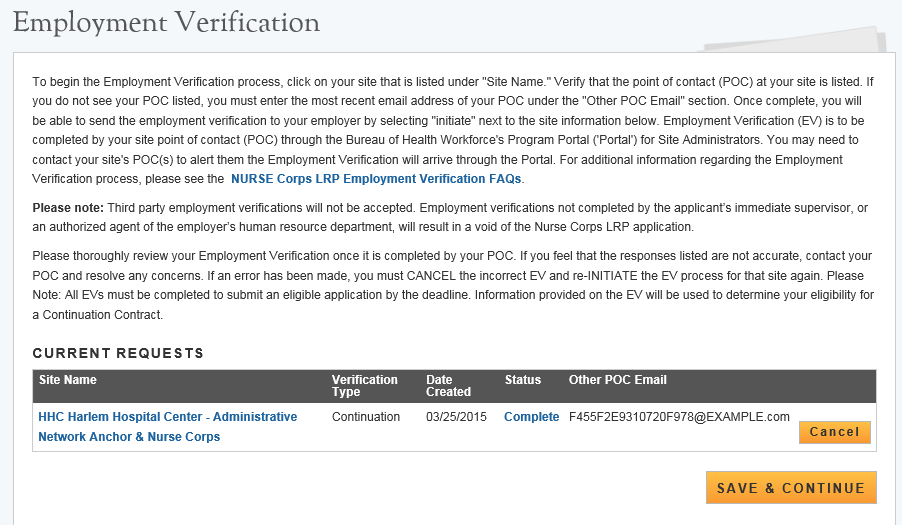
Task: Click the Complete status link
Action: click(531, 417)
